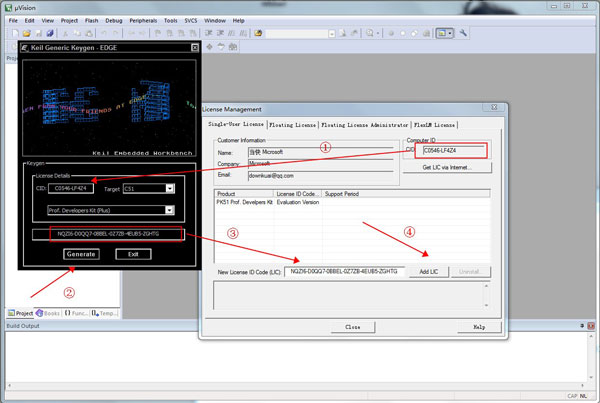Viewport: 600px width, 403px height.
Task: Select the Project panel tab
Action: point(20,313)
